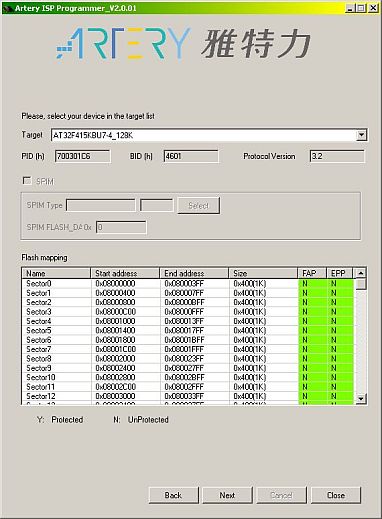Proceed with the Next button
Screen dimensions: 382x519
227,495
